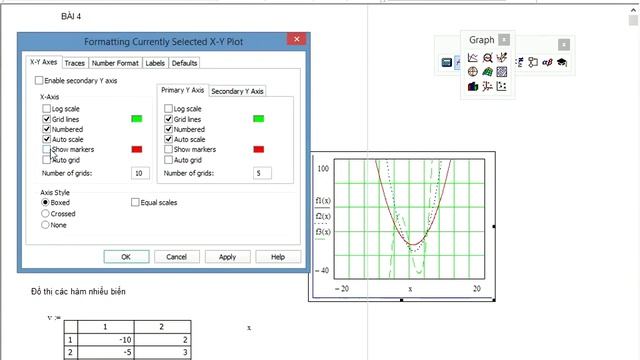Collapse the Graph palette
This screenshot has width=640, height=360.
coord(504,40)
